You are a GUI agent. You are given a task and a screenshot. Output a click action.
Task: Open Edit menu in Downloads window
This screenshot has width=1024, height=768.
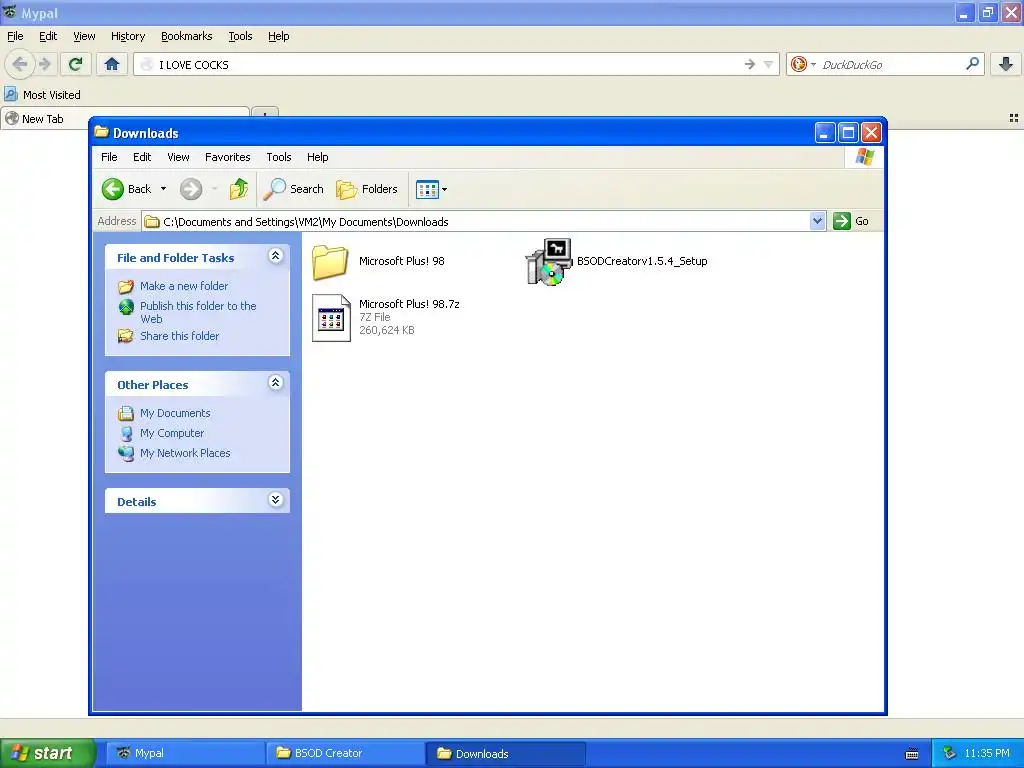click(142, 157)
